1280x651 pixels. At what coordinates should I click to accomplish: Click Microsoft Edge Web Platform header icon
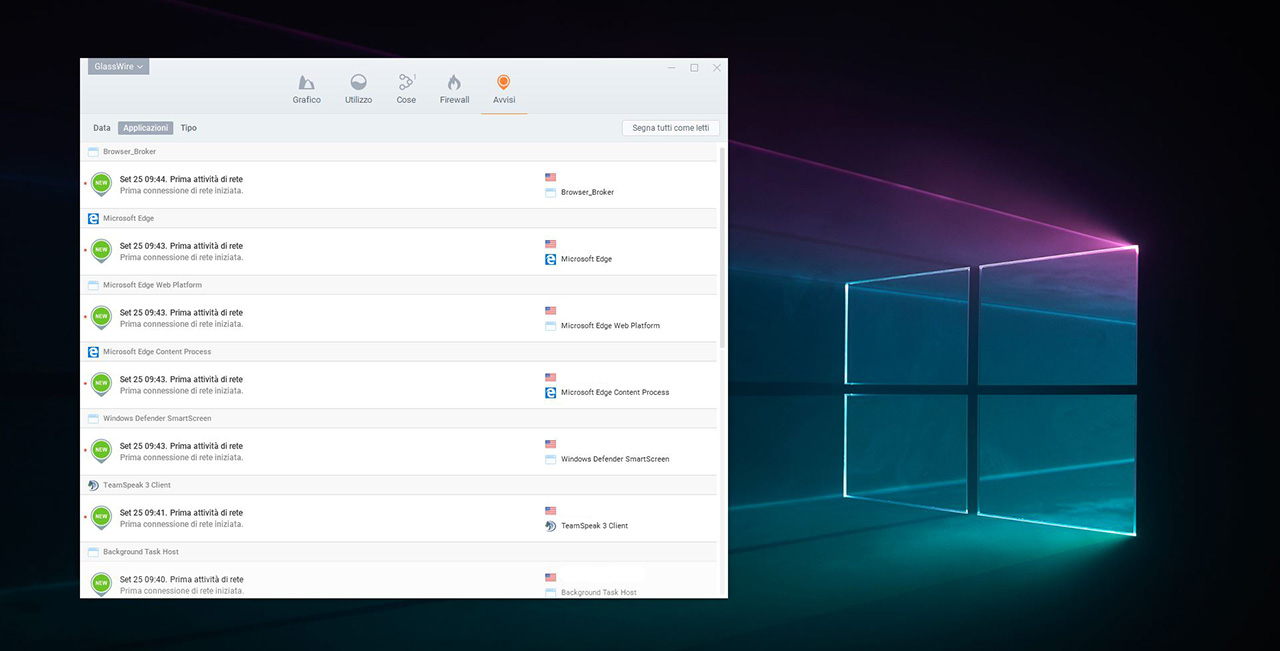(93, 285)
